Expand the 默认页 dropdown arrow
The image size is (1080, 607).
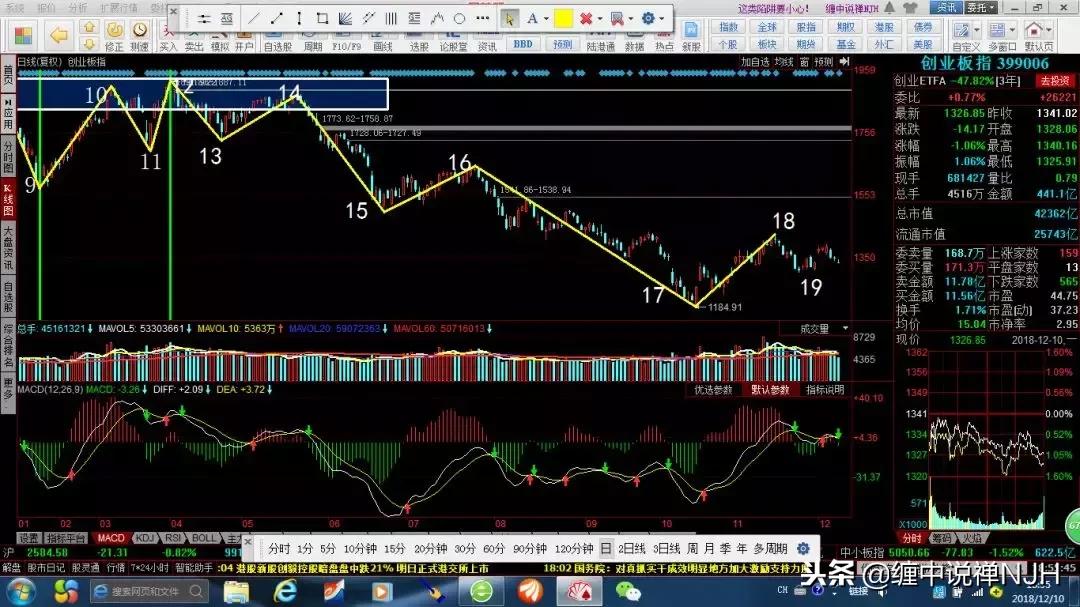[x=1049, y=30]
